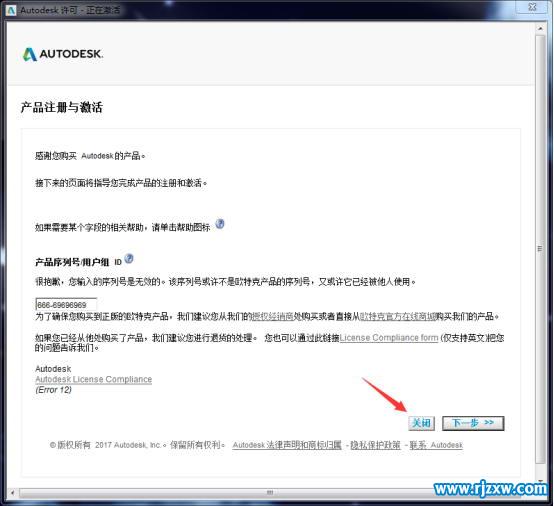Image resolution: width=554 pixels, height=506 pixels.
Task: Click the help icon next to 帮助图标 text
Action: (x=220, y=224)
